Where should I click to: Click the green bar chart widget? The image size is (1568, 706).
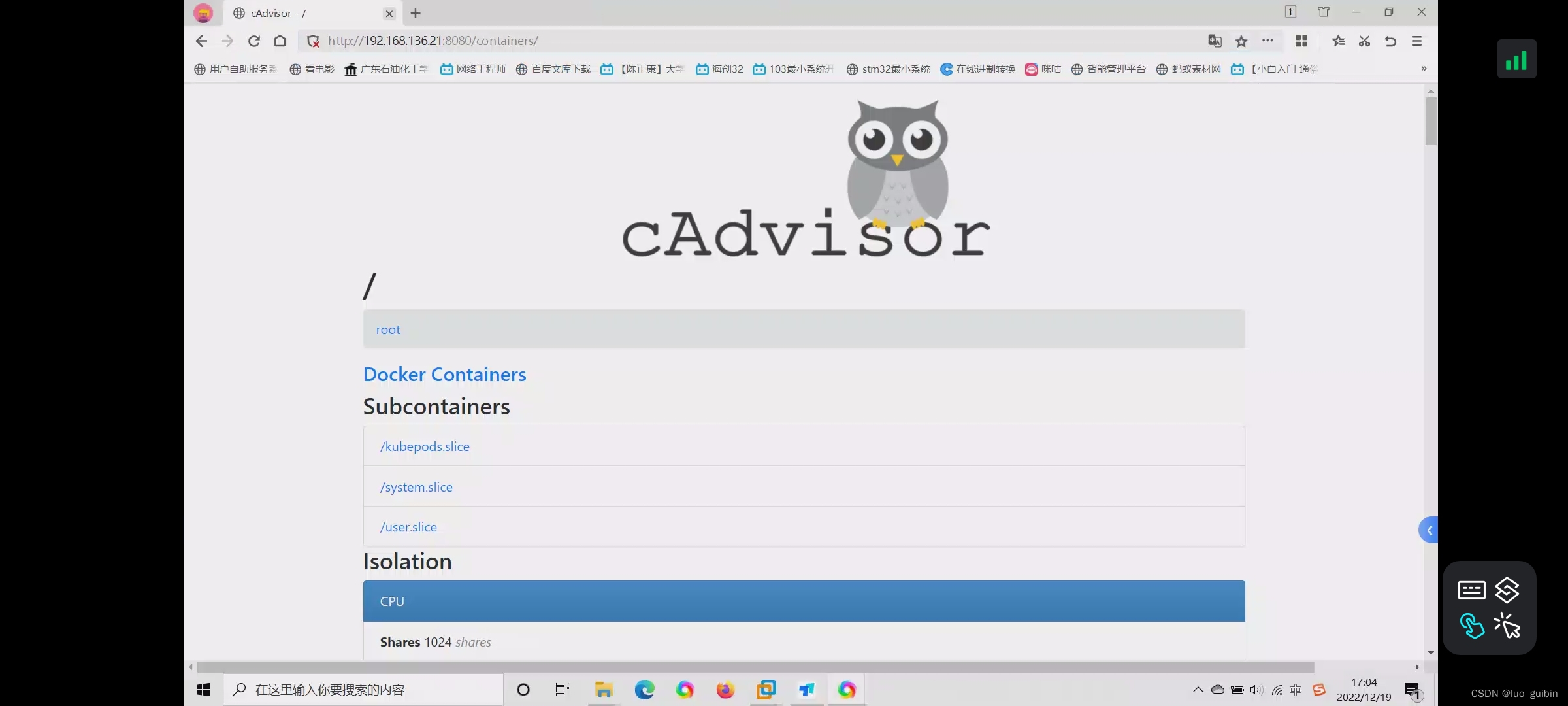pos(1516,59)
